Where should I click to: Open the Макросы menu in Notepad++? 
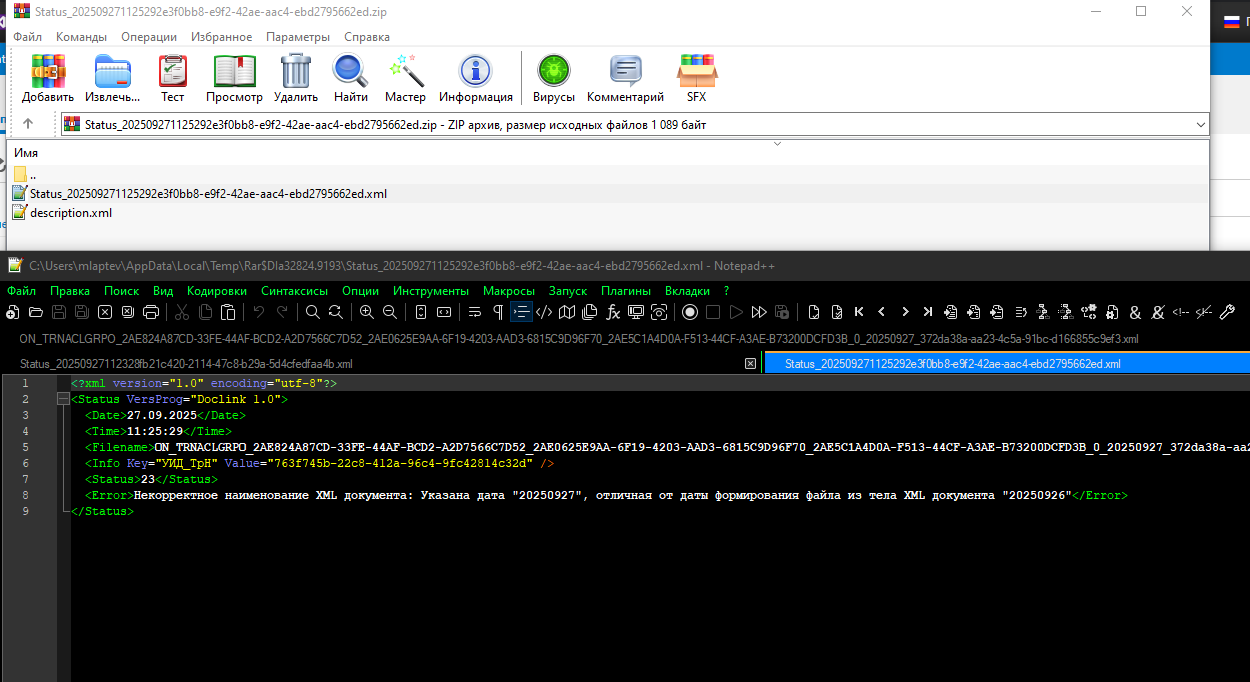[x=509, y=290]
